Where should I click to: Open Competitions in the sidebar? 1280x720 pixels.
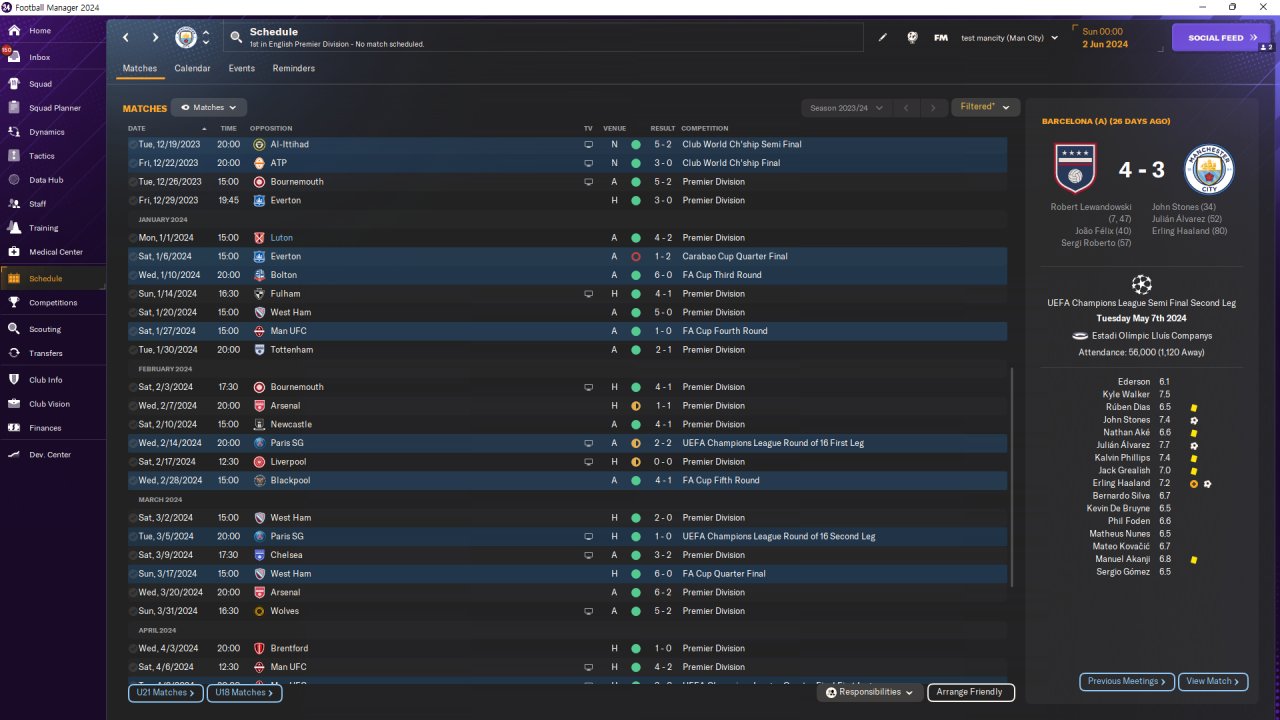tap(52, 303)
